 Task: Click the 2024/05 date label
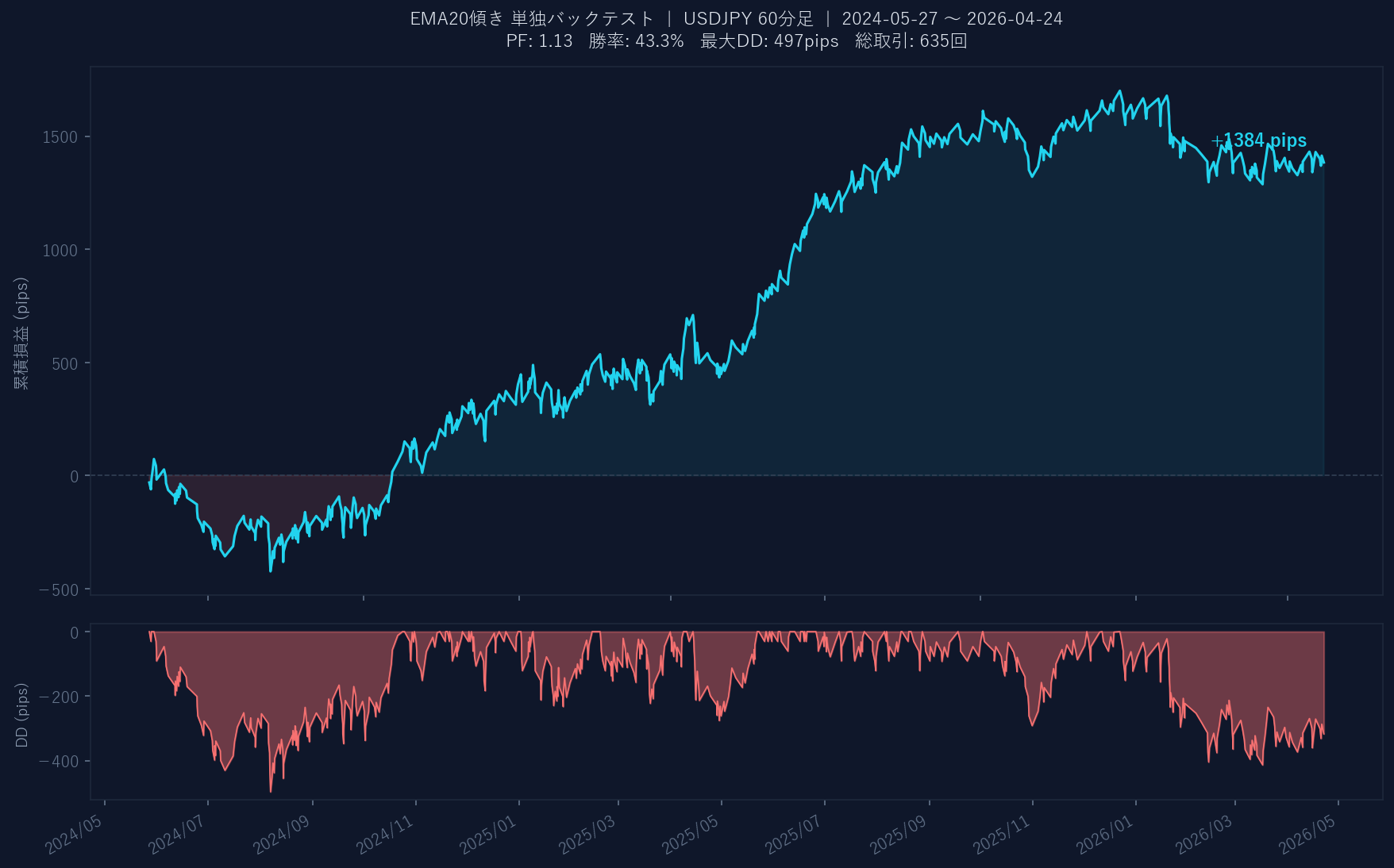(75, 834)
